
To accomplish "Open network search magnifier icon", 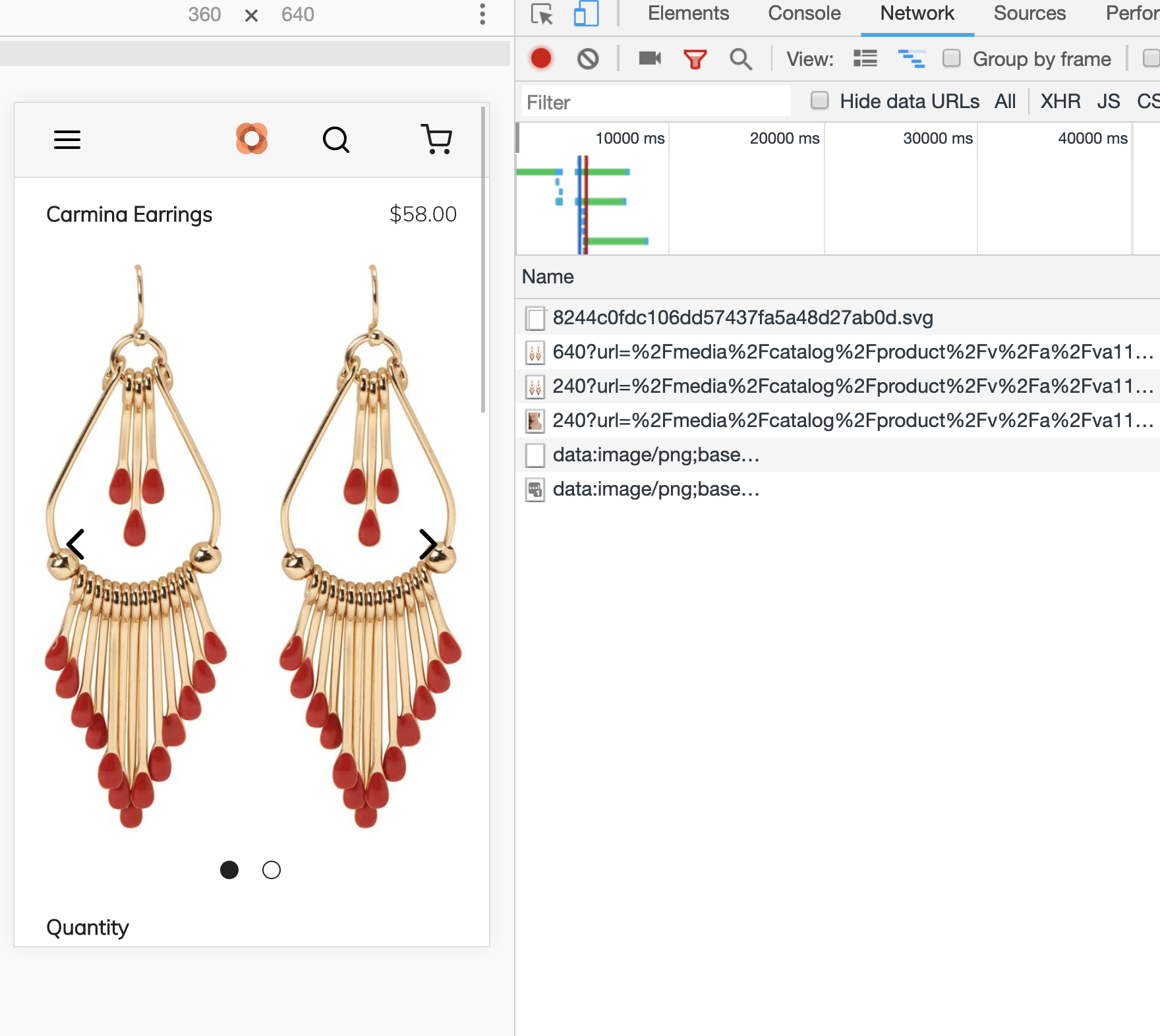I will click(741, 59).
